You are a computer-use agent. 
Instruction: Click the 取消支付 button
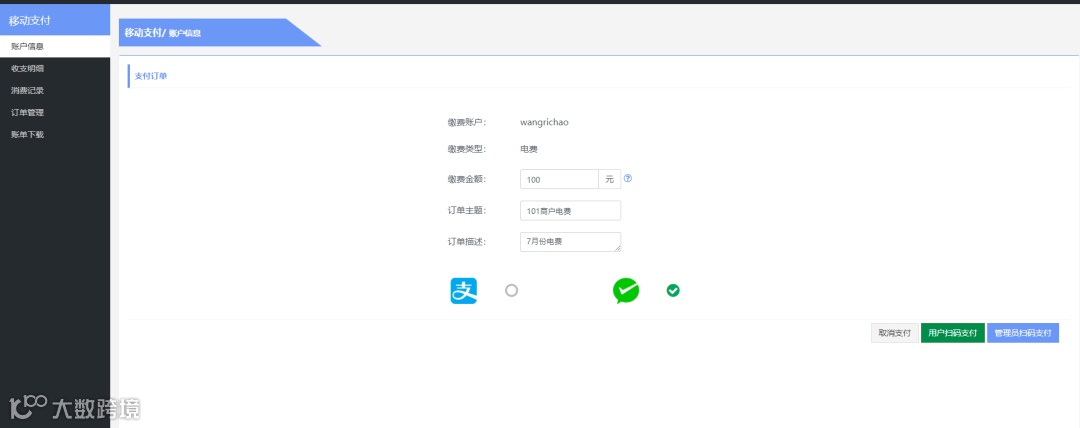point(895,333)
